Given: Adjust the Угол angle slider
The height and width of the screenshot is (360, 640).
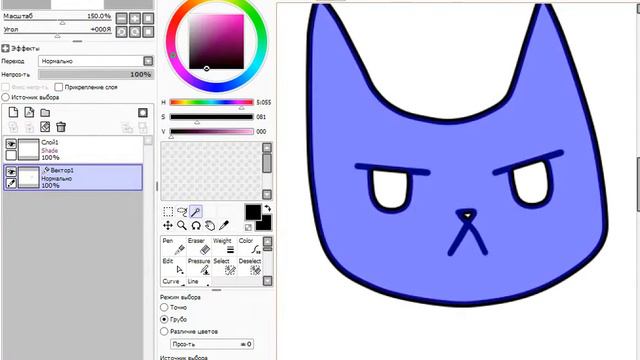Looking at the screenshot, I should pos(57,33).
